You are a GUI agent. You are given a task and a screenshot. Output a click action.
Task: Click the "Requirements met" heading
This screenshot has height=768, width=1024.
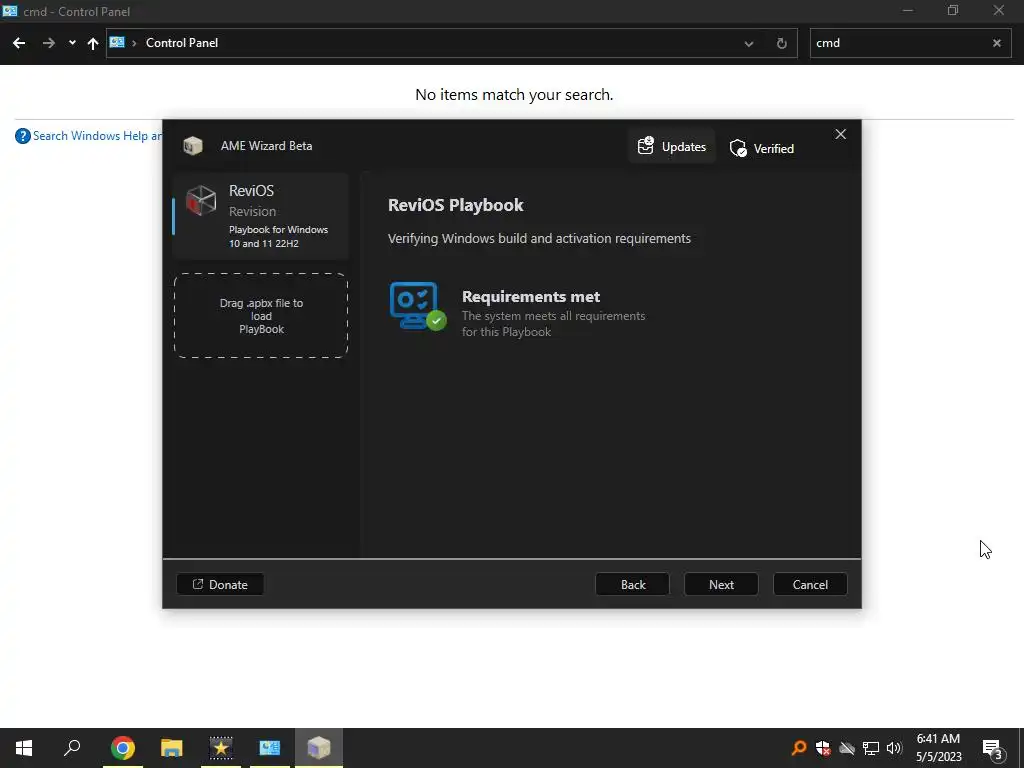[530, 296]
